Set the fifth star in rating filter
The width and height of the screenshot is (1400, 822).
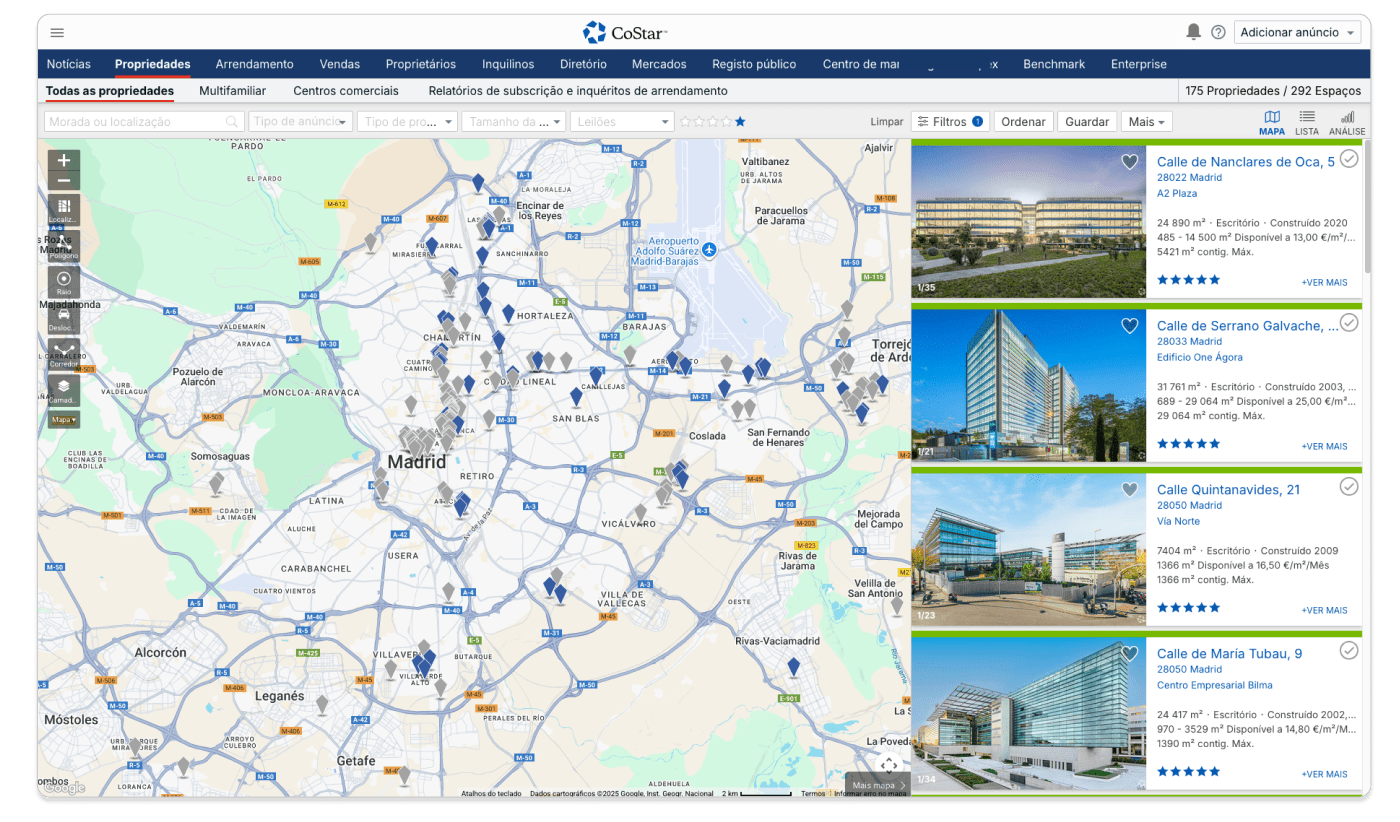740,121
